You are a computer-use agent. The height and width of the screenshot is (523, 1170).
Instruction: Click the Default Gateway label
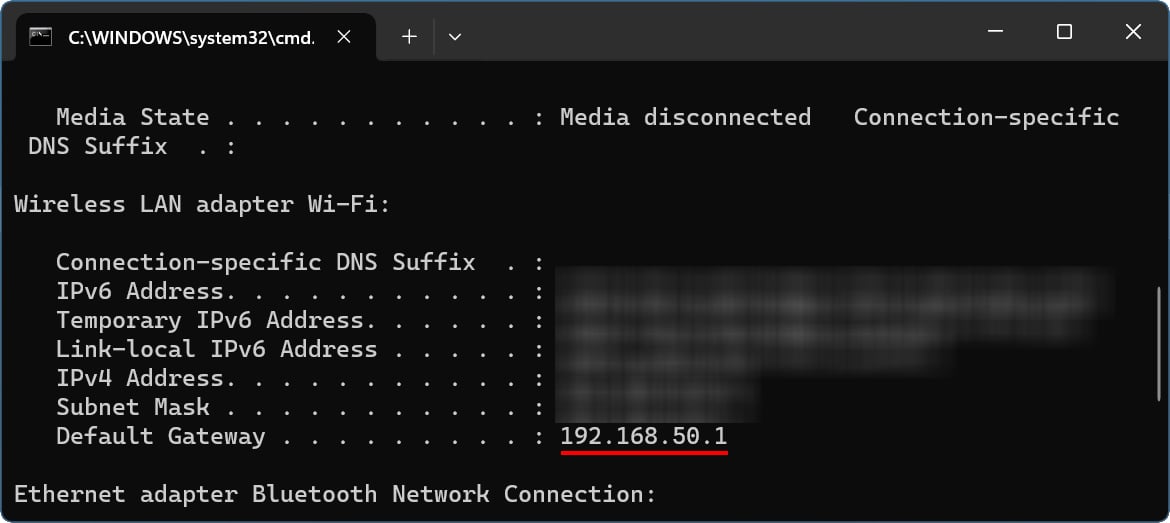(160, 437)
